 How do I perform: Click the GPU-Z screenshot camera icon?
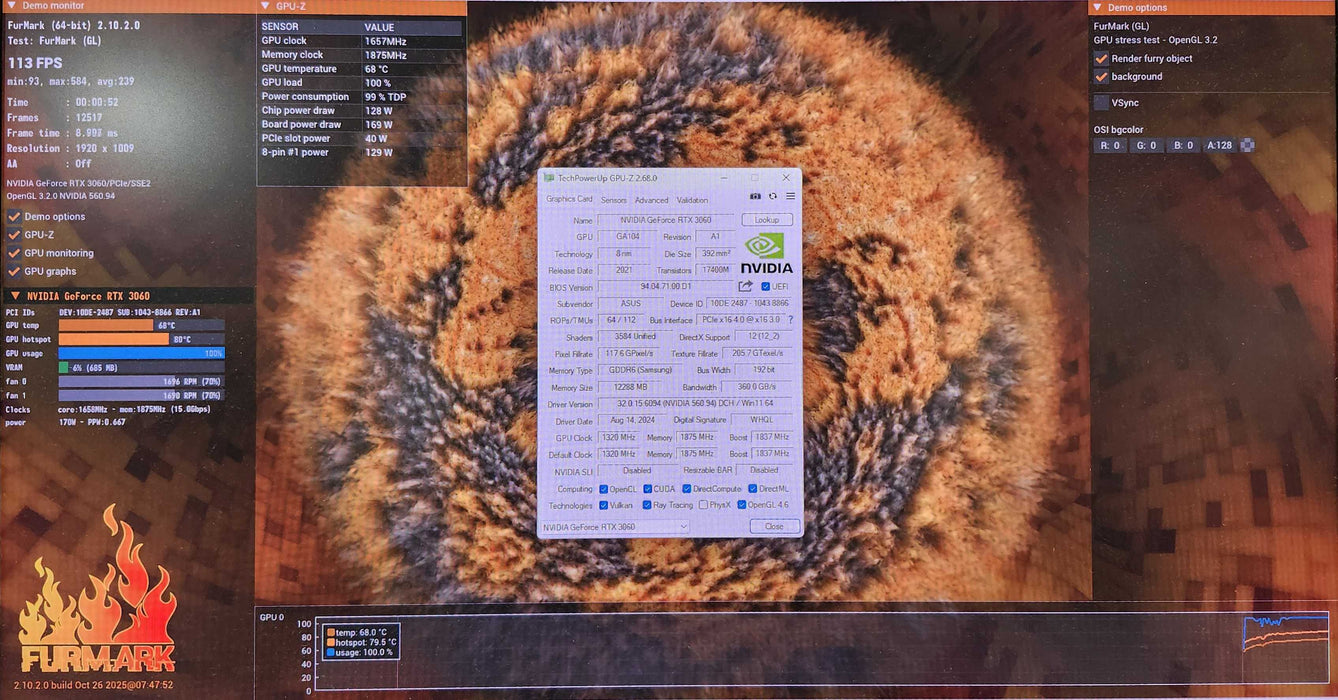pos(756,196)
